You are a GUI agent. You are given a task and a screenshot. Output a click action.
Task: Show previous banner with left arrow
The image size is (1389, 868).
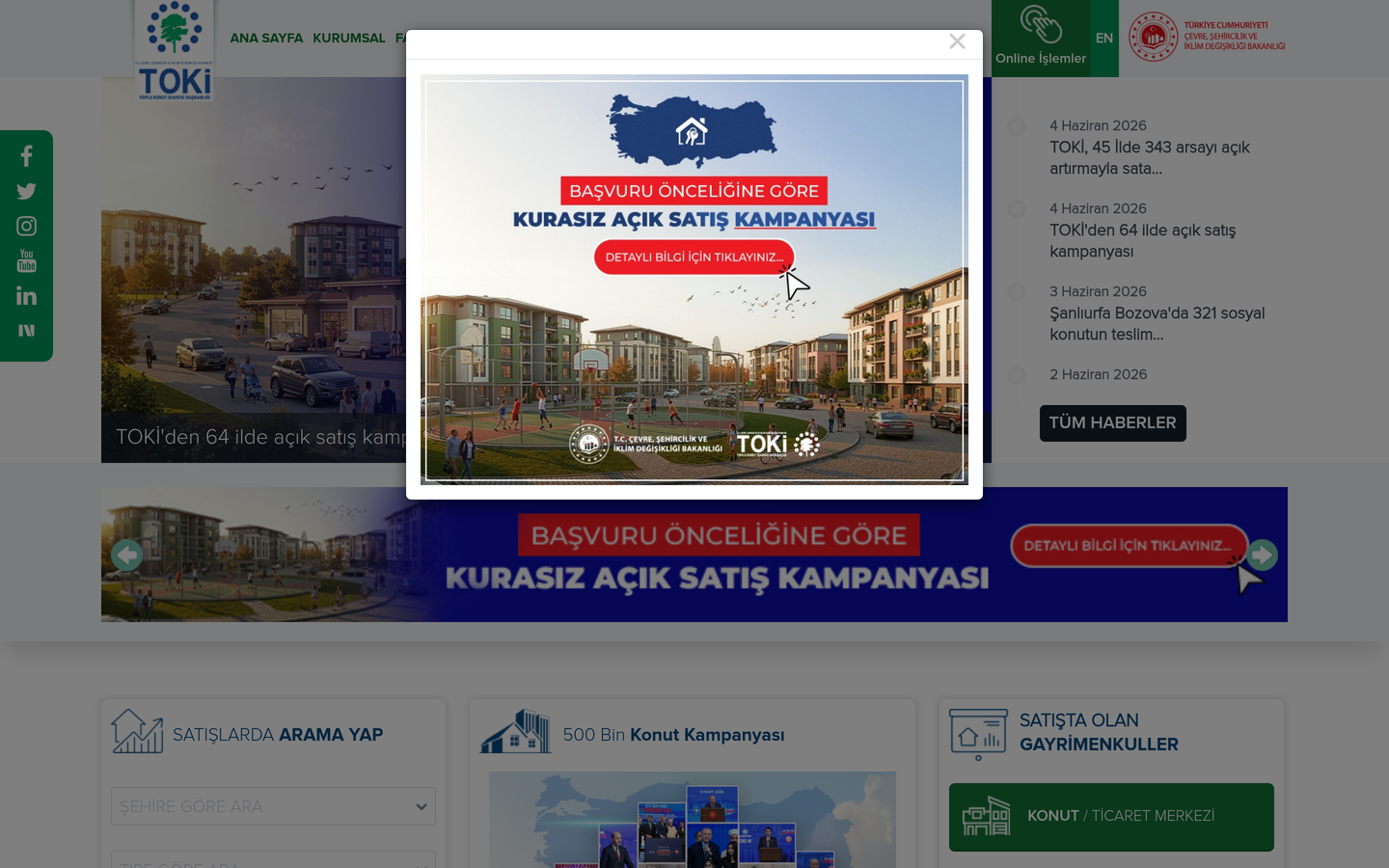pos(127,555)
